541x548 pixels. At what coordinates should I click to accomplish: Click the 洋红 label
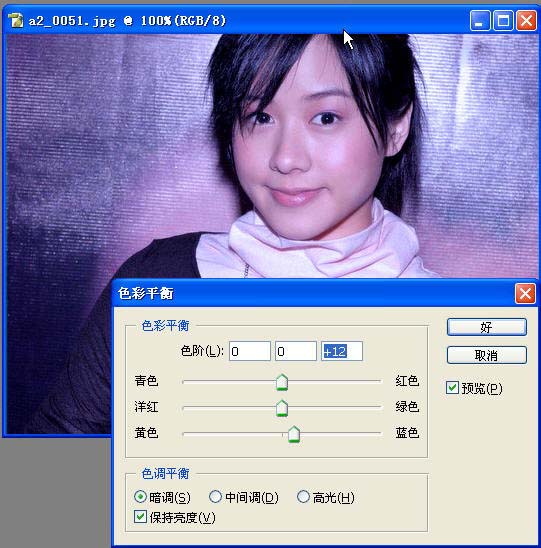tap(146, 406)
